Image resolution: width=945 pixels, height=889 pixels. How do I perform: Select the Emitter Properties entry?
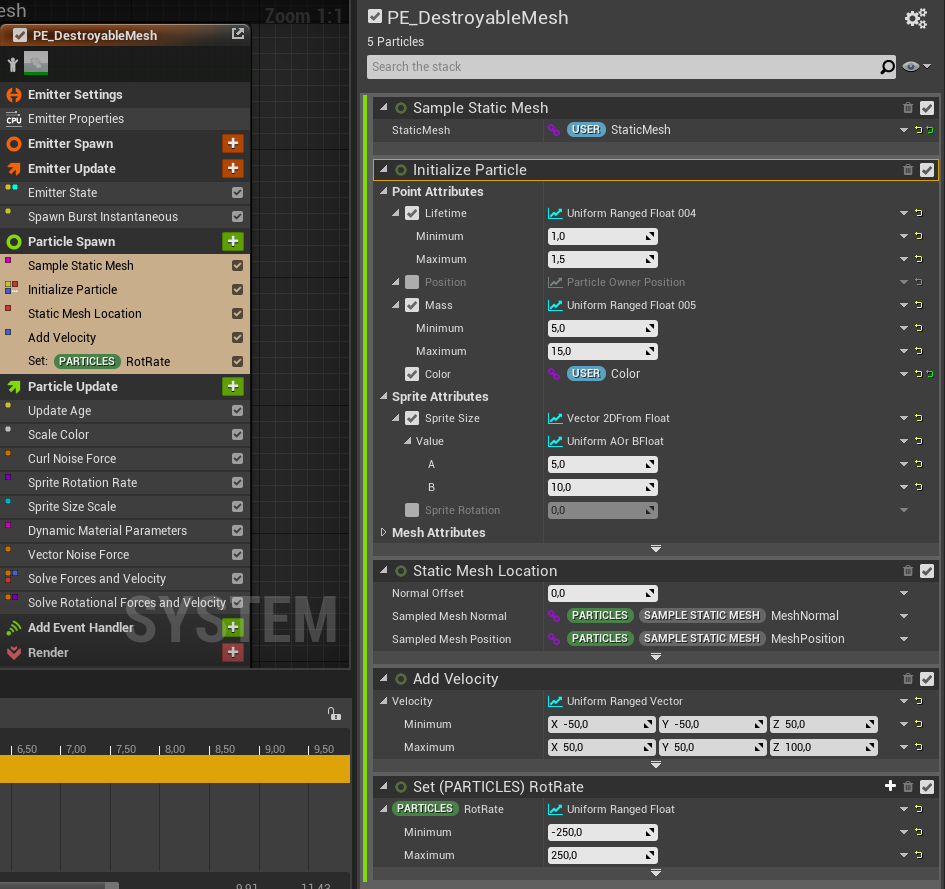tap(76, 119)
